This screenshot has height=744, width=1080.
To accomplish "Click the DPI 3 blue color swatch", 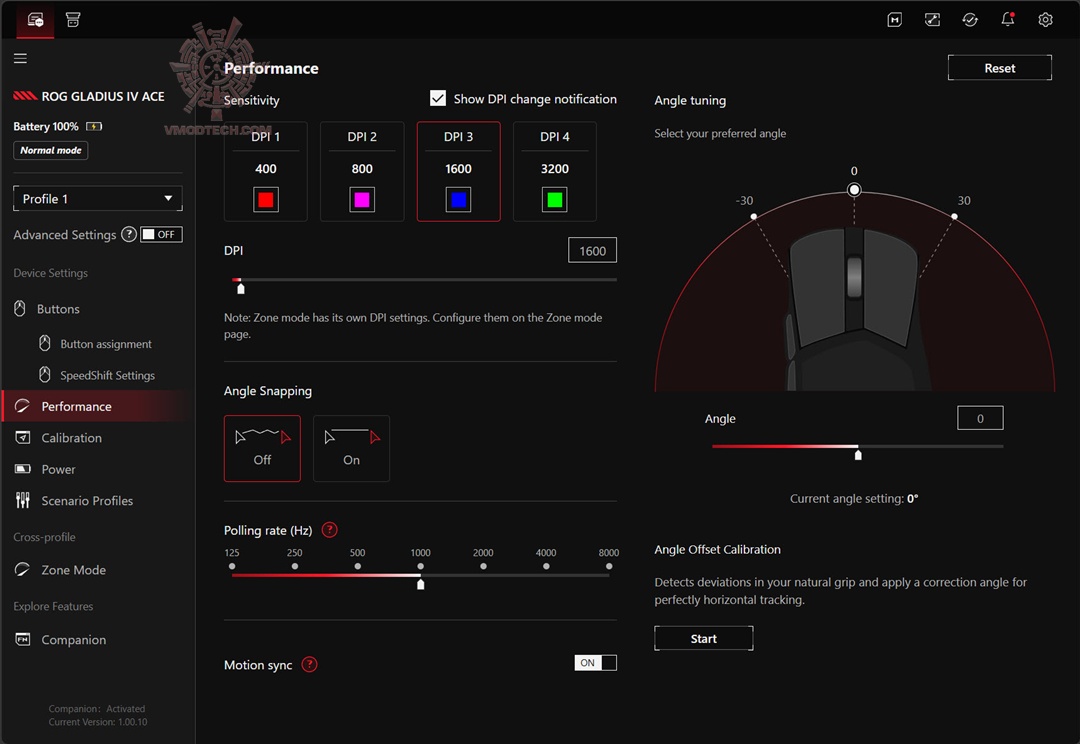I will coord(459,200).
